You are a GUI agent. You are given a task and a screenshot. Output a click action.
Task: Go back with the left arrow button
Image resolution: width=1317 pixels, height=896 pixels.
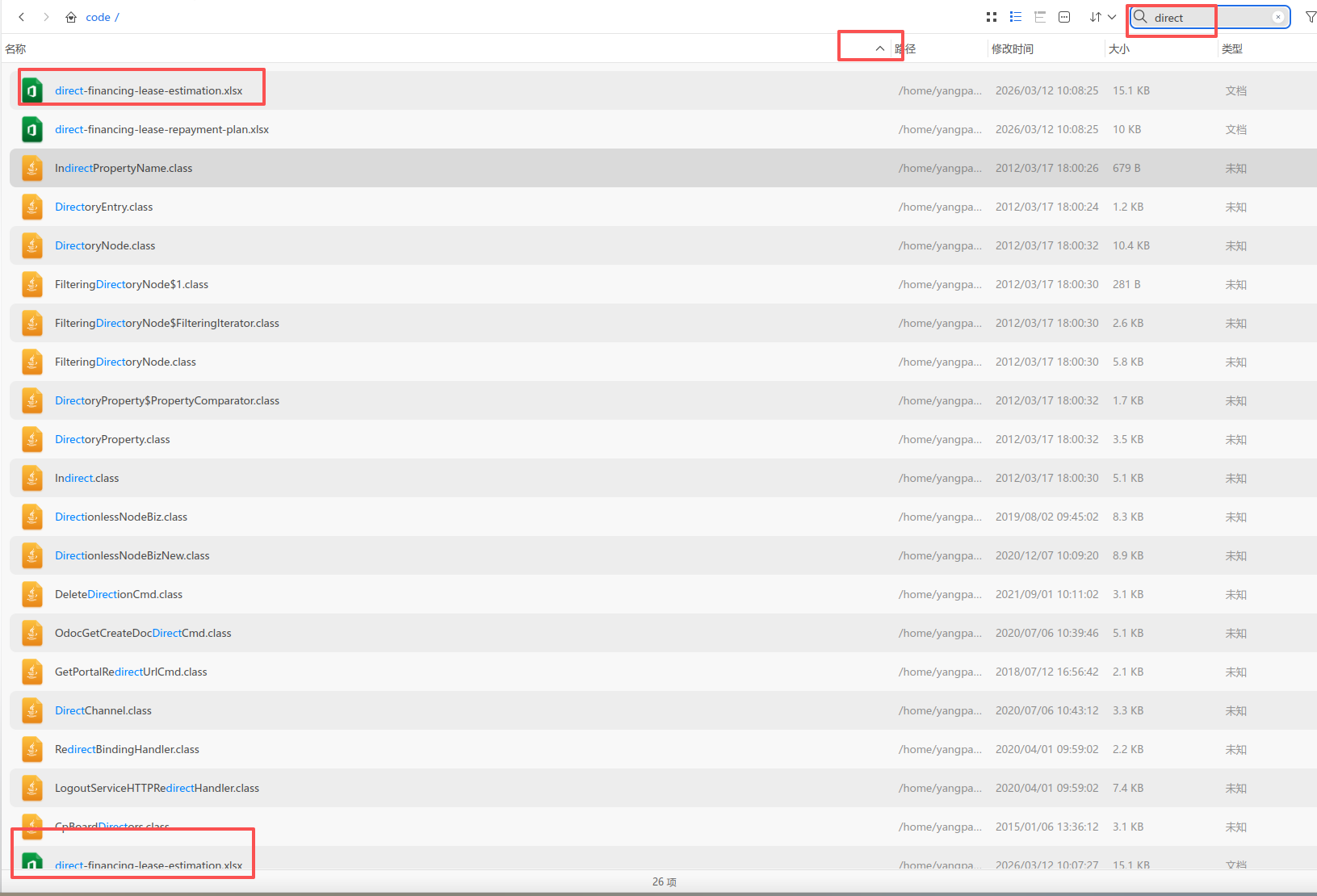pos(22,17)
